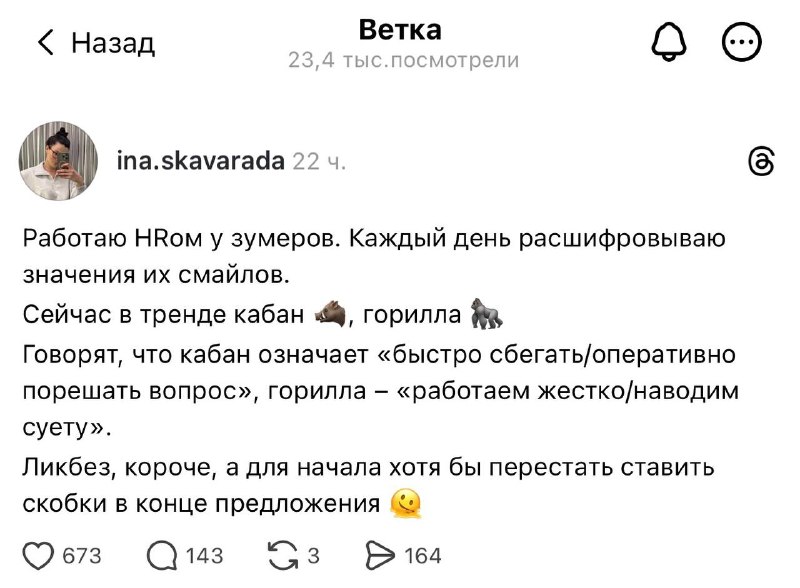Image resolution: width=800 pixels, height=588 pixels.
Task: Repost using the circular arrows icon
Action: pyautogui.click(x=284, y=555)
